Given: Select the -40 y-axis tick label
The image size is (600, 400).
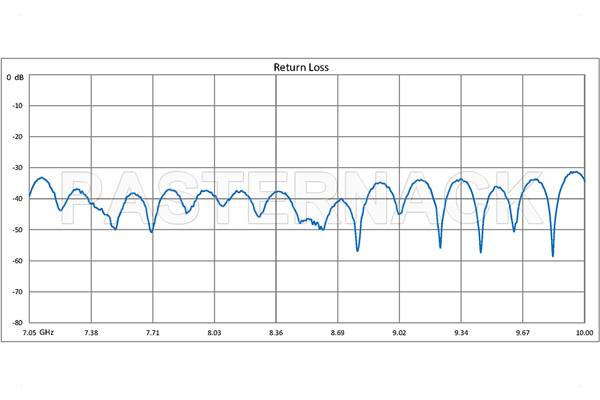Looking at the screenshot, I should click(x=17, y=199).
